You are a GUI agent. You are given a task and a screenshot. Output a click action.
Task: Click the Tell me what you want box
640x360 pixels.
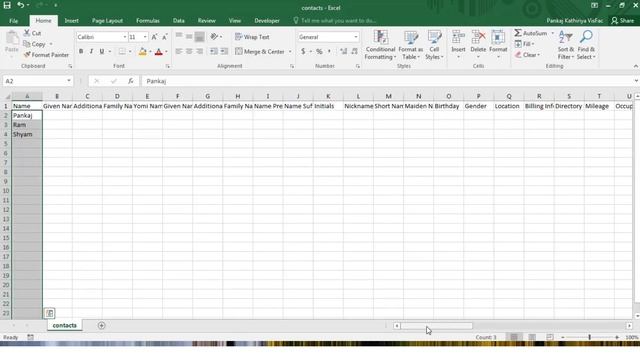click(x=335, y=20)
